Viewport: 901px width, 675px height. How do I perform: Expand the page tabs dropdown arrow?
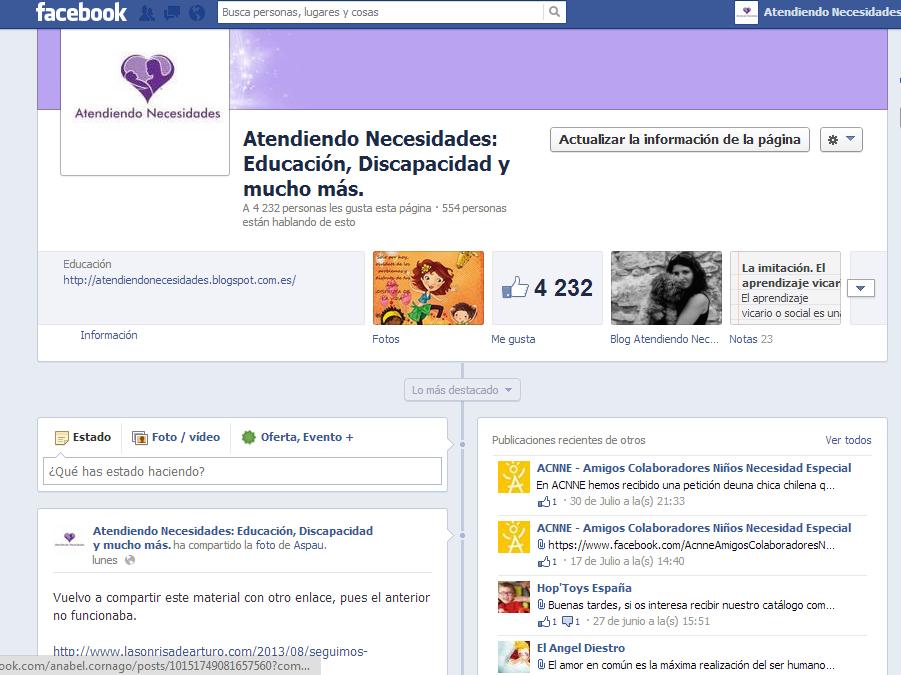pos(860,288)
